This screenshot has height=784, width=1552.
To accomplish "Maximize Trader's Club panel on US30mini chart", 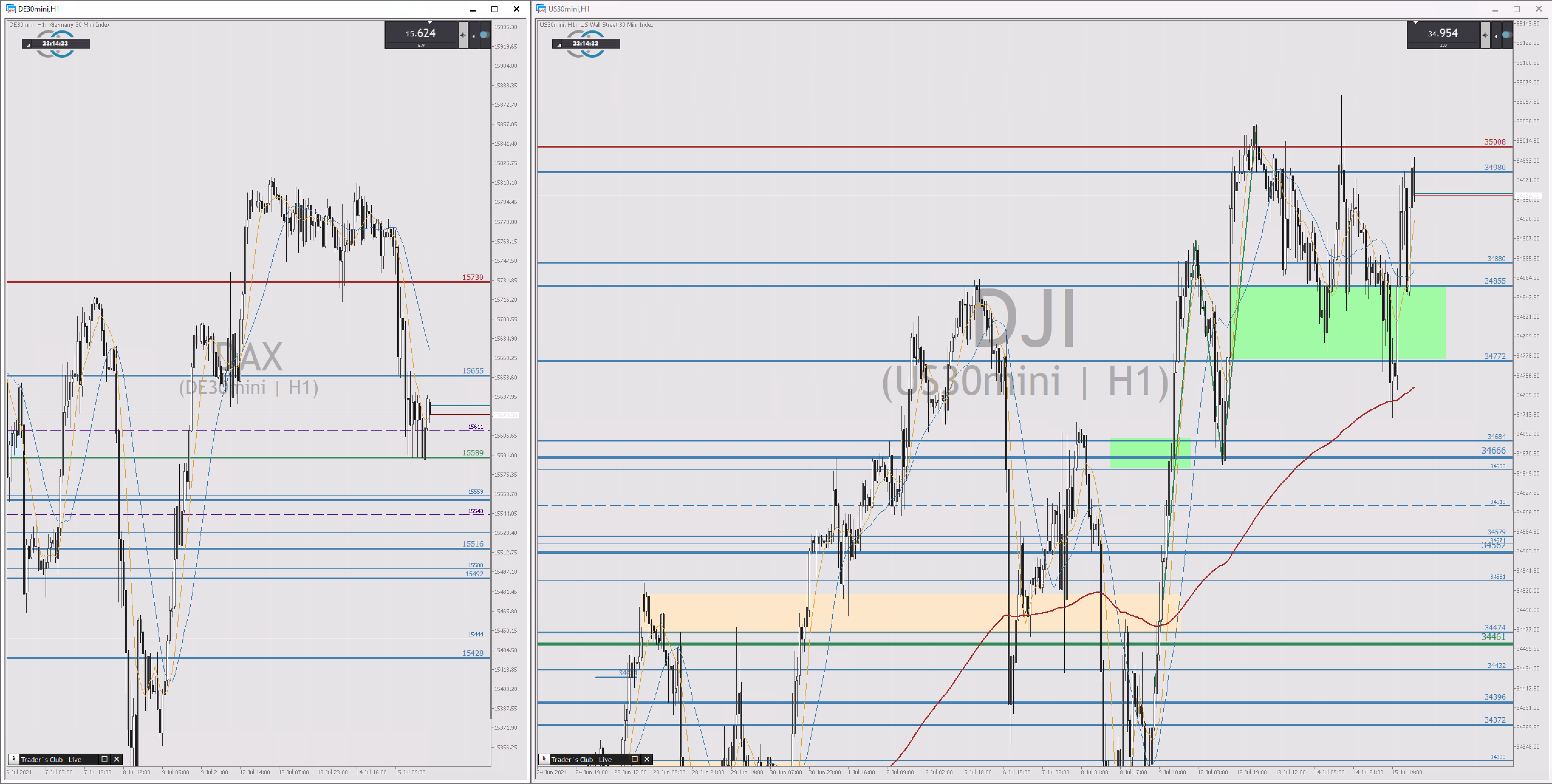I will click(634, 759).
